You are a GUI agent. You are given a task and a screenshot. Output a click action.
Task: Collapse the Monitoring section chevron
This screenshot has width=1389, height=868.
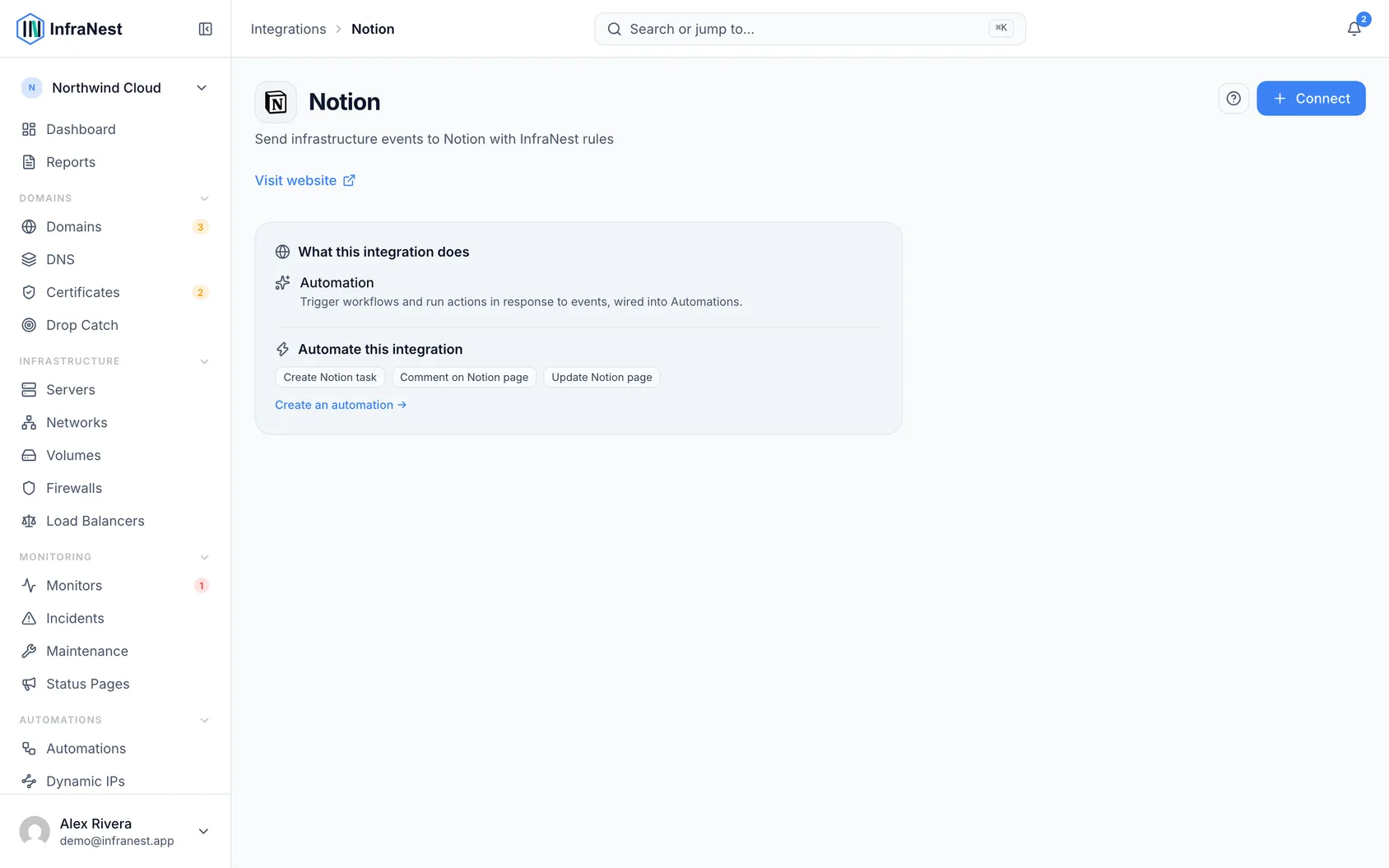(204, 557)
